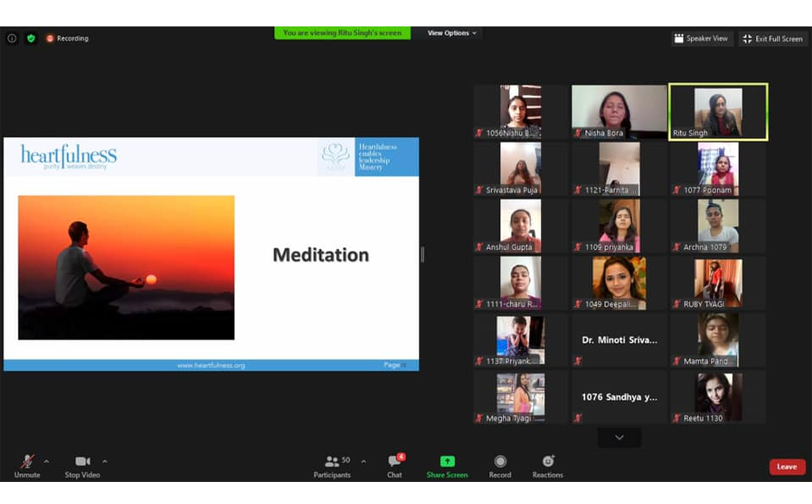Click the green Share Screen icon
Image resolution: width=812 pixels, height=504 pixels.
(x=447, y=462)
